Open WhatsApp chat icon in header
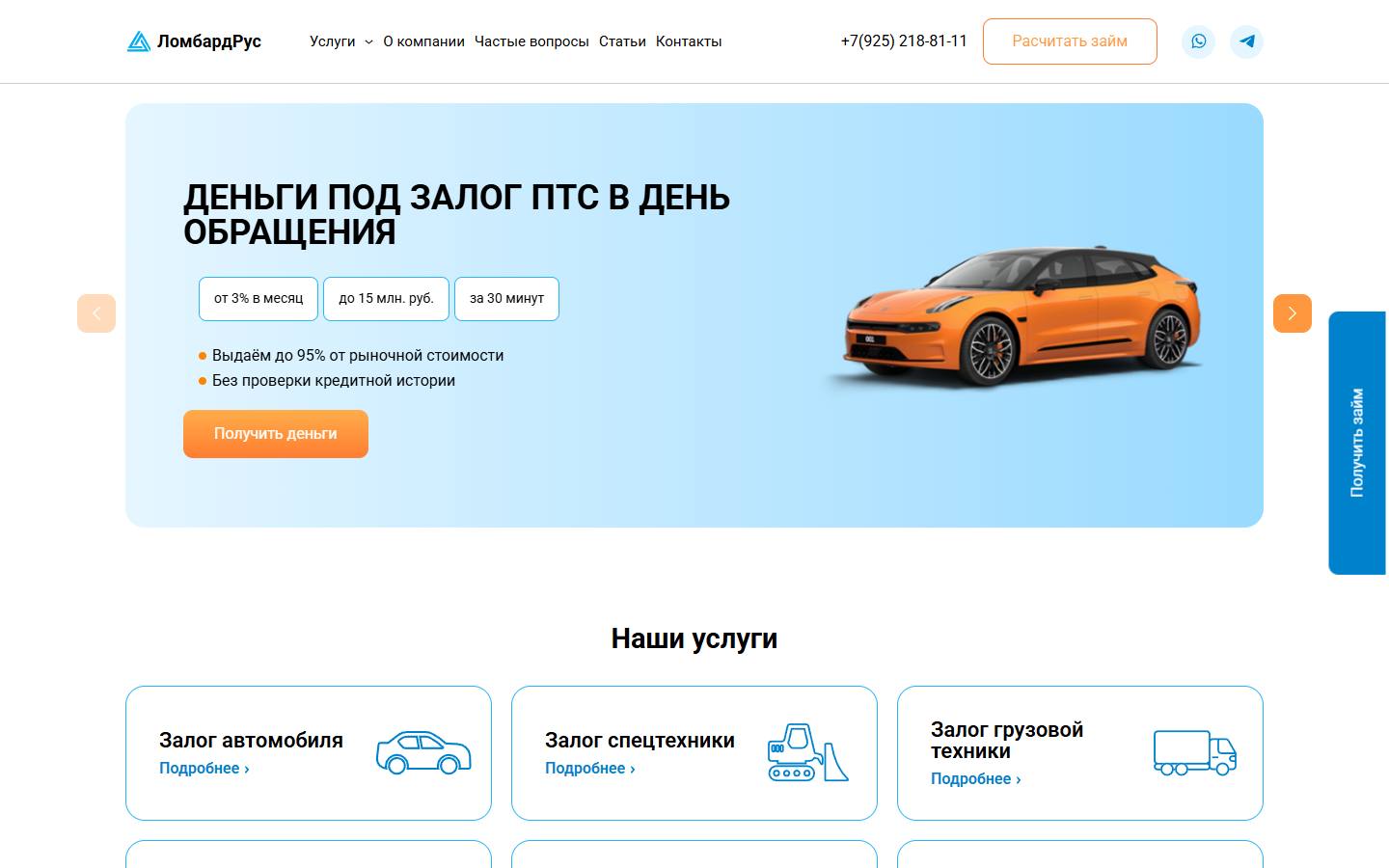1389x868 pixels. point(1198,41)
